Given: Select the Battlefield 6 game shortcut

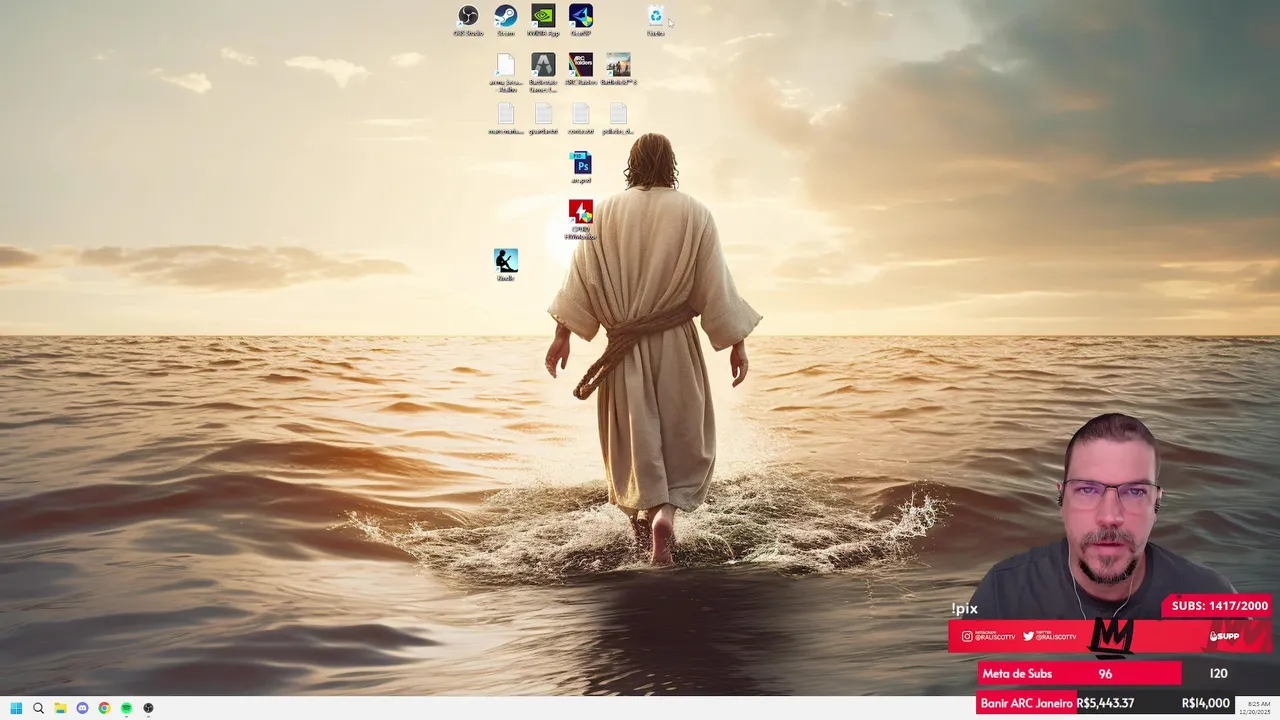Looking at the screenshot, I should click(x=618, y=69).
